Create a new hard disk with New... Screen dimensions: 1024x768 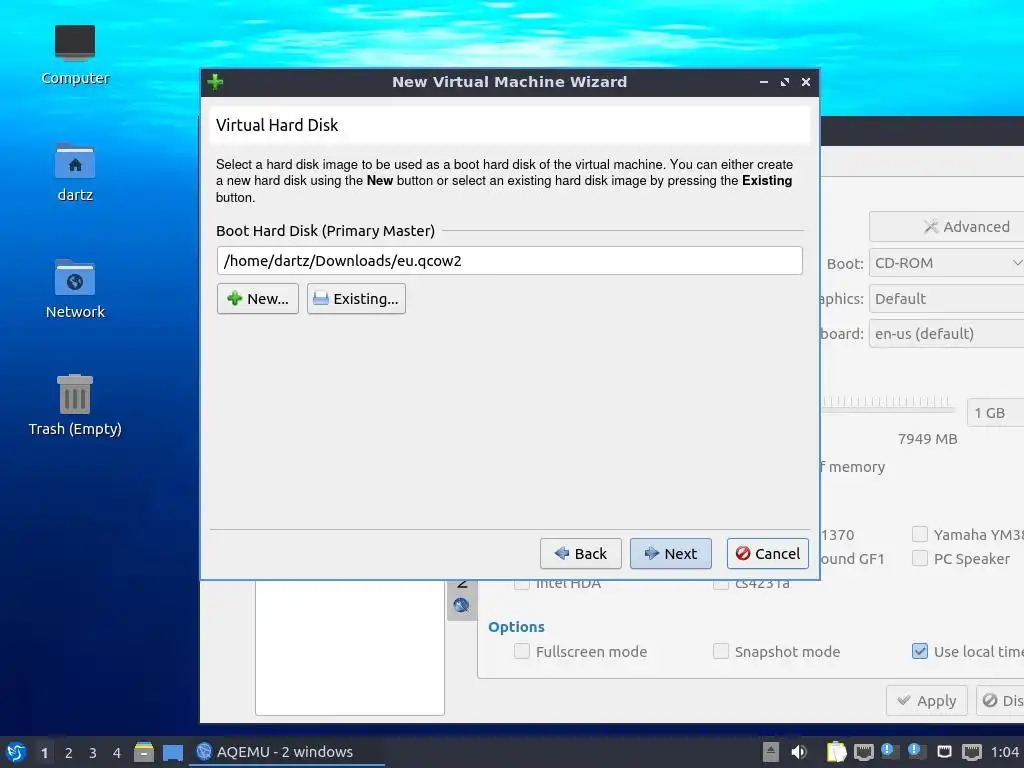pos(257,298)
